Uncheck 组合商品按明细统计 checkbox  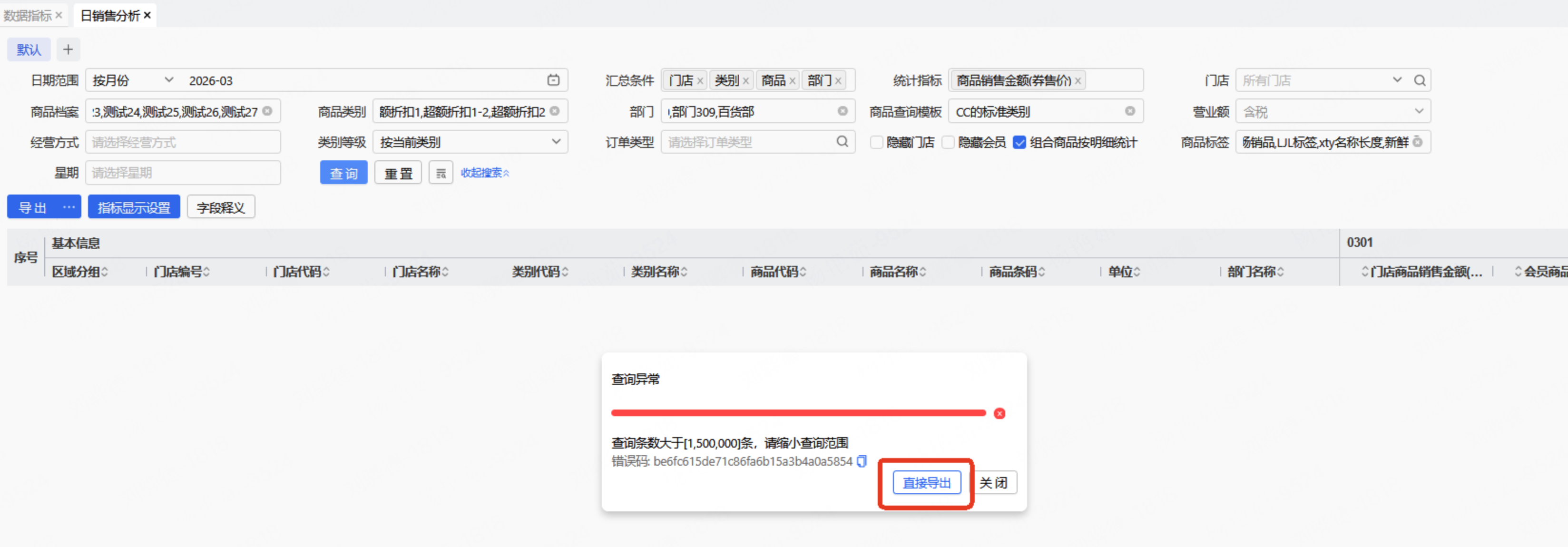1019,142
